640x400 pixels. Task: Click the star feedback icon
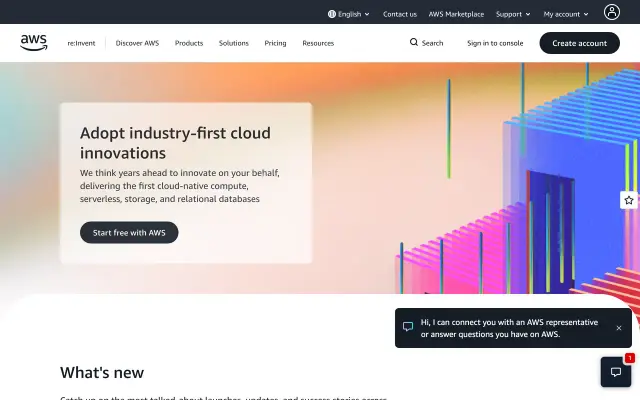629,200
